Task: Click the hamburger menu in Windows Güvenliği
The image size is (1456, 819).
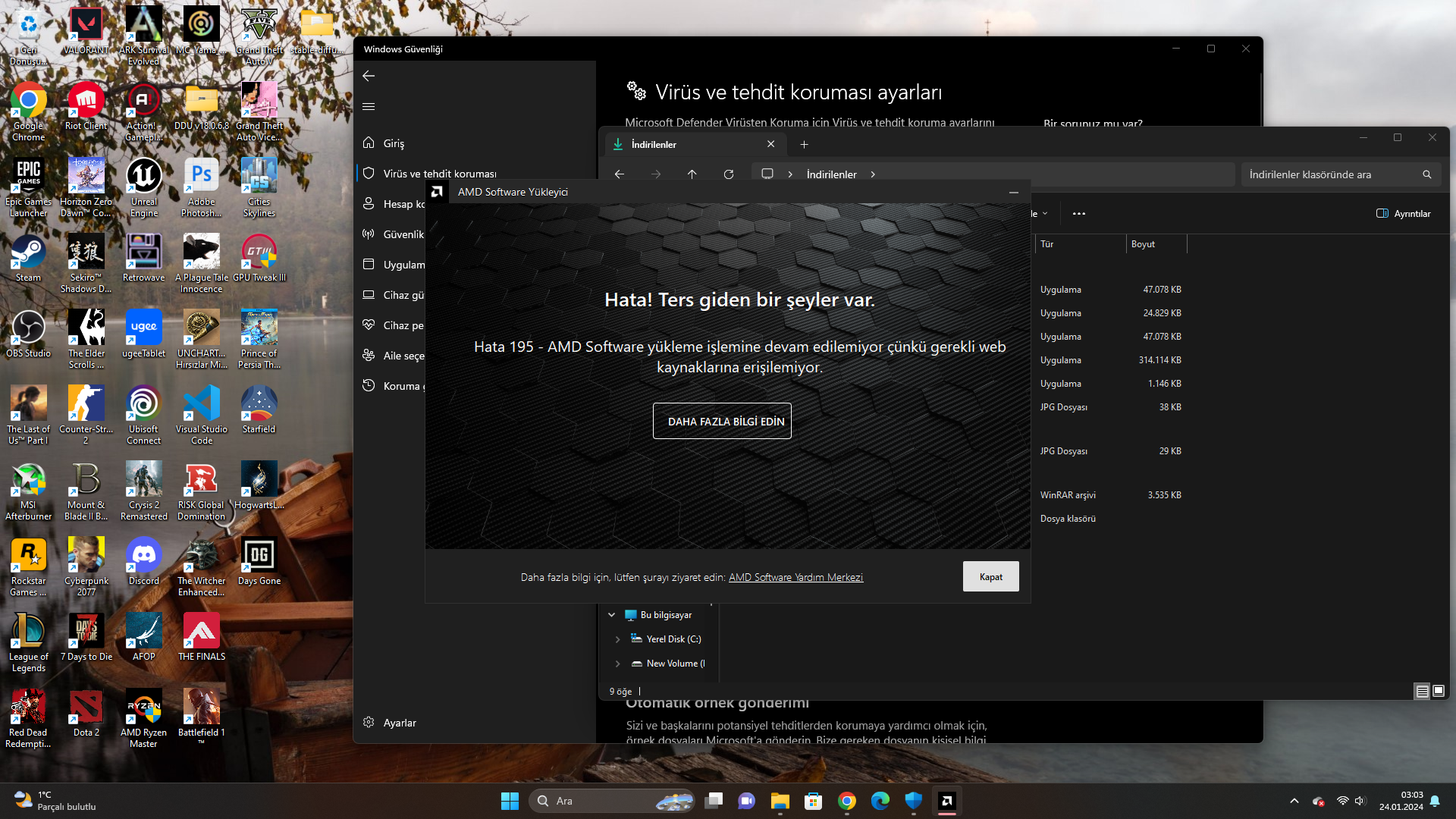Action: [369, 106]
